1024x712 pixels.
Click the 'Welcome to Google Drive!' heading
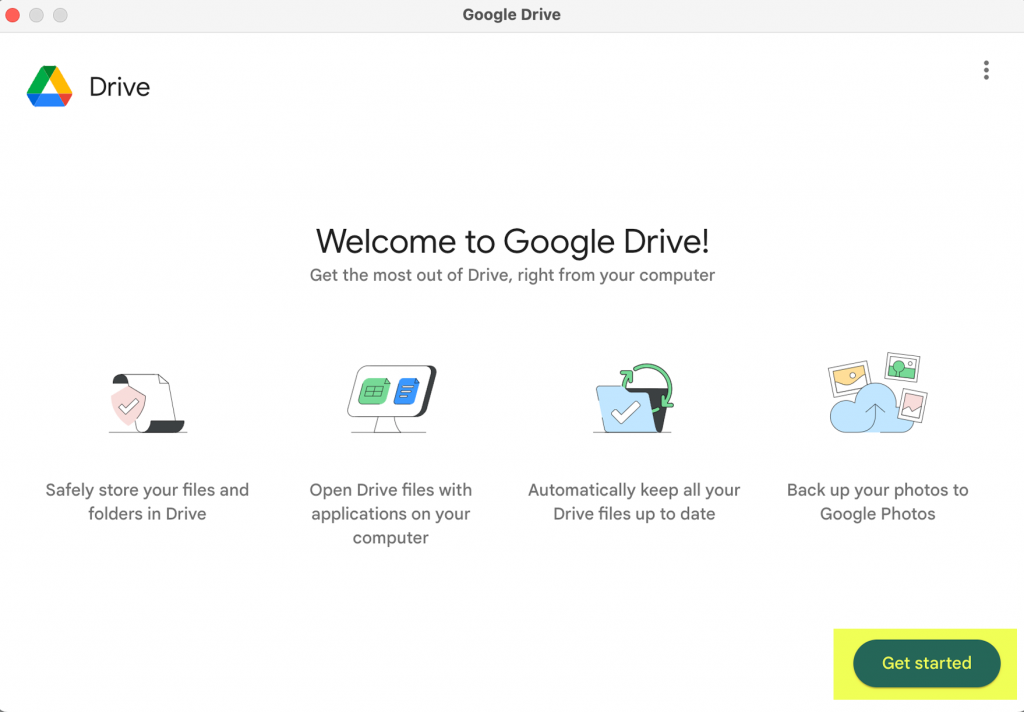click(513, 241)
